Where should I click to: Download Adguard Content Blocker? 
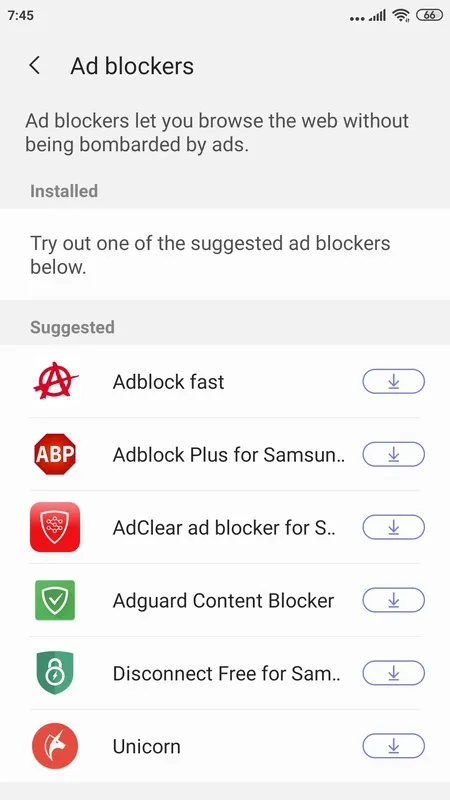tap(393, 600)
